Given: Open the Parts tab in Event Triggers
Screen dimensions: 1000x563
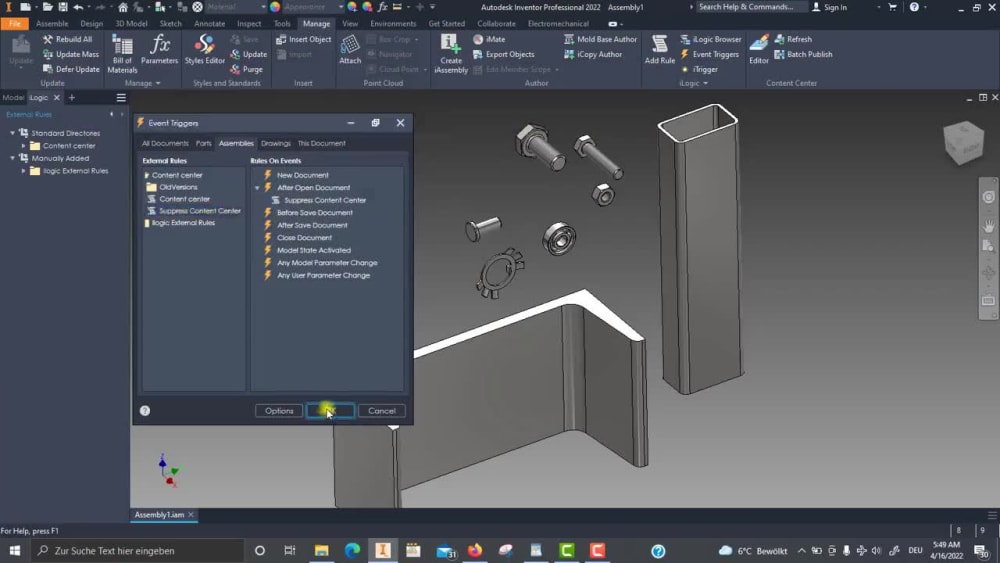Looking at the screenshot, I should (203, 143).
